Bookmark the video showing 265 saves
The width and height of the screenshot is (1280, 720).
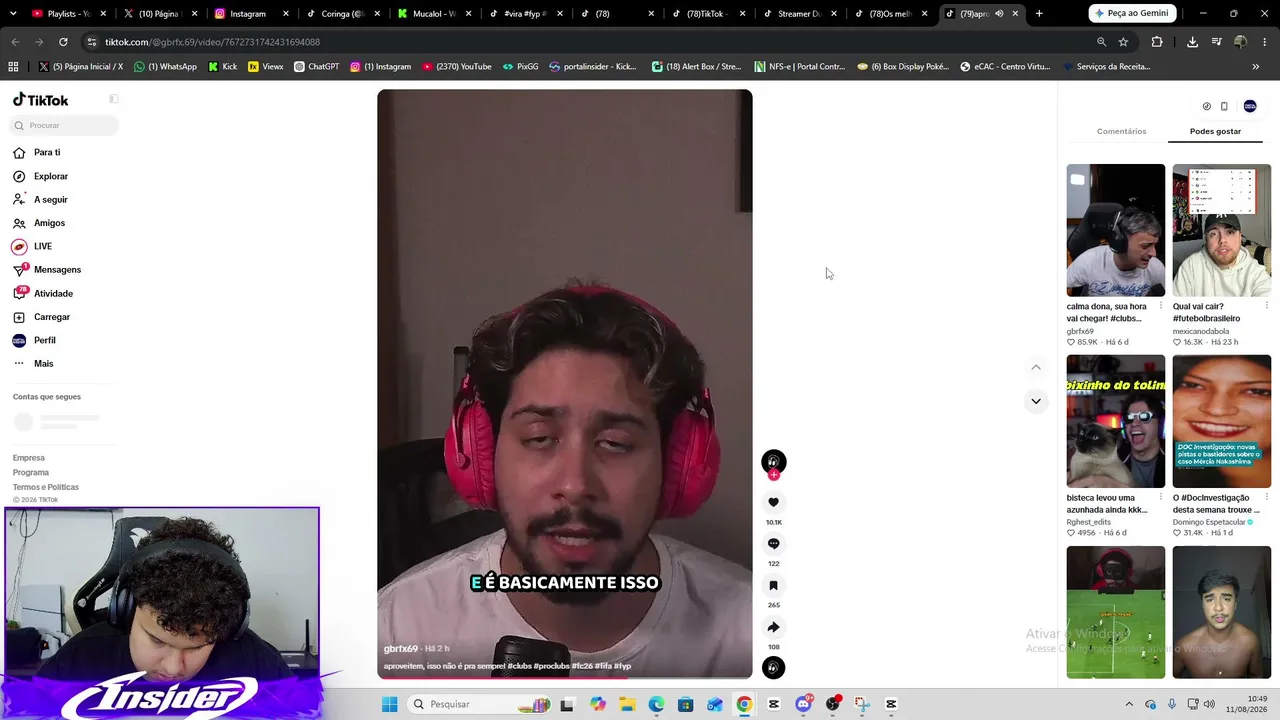click(773, 585)
